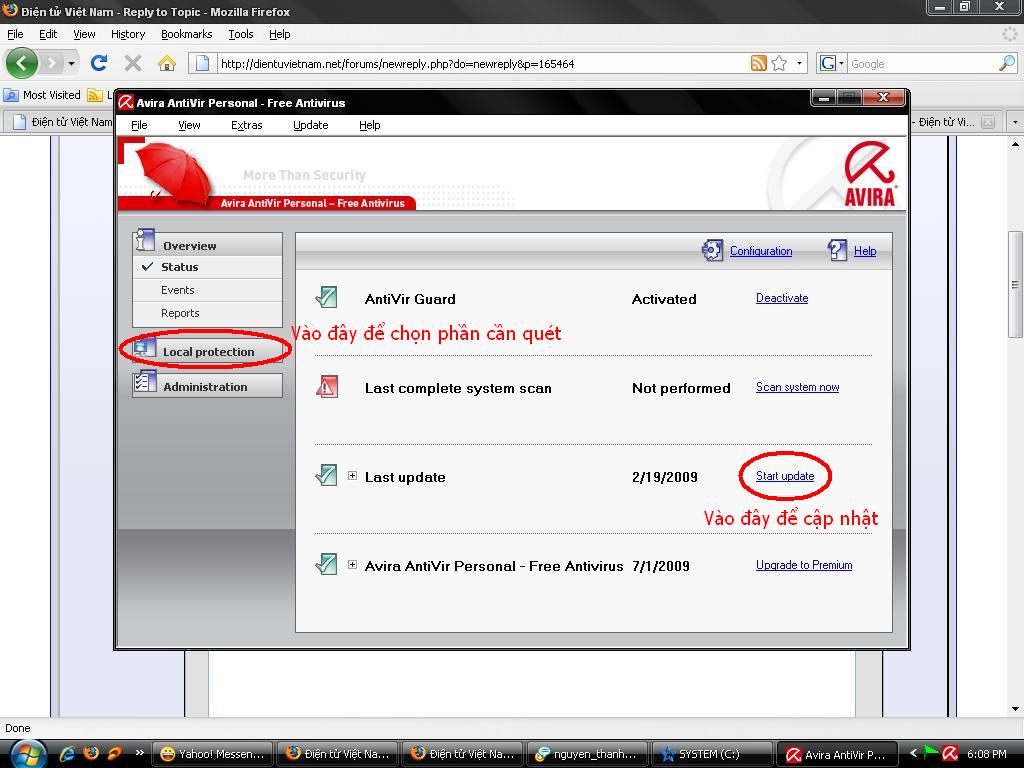Open the Firefox tab list dropdown

(x=1015, y=122)
